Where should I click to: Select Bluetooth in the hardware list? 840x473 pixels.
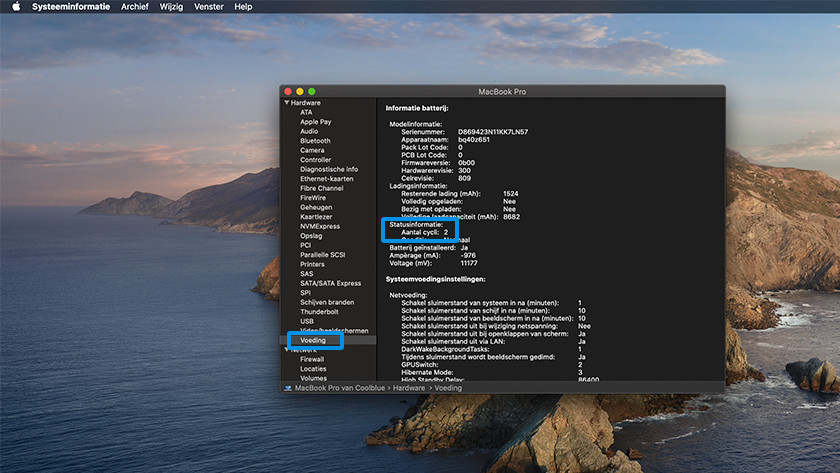click(315, 141)
